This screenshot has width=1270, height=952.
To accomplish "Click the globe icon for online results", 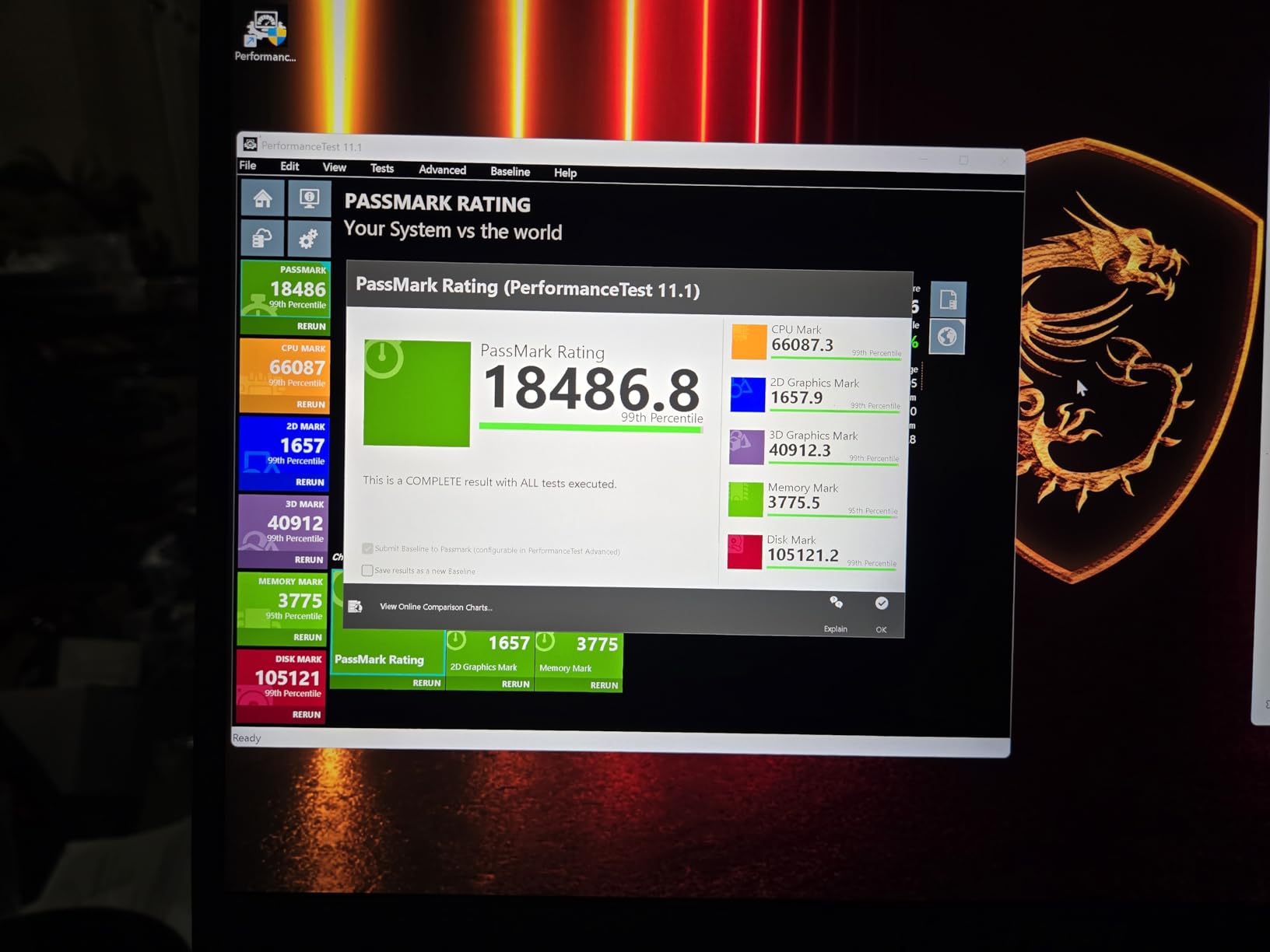I will click(x=946, y=337).
